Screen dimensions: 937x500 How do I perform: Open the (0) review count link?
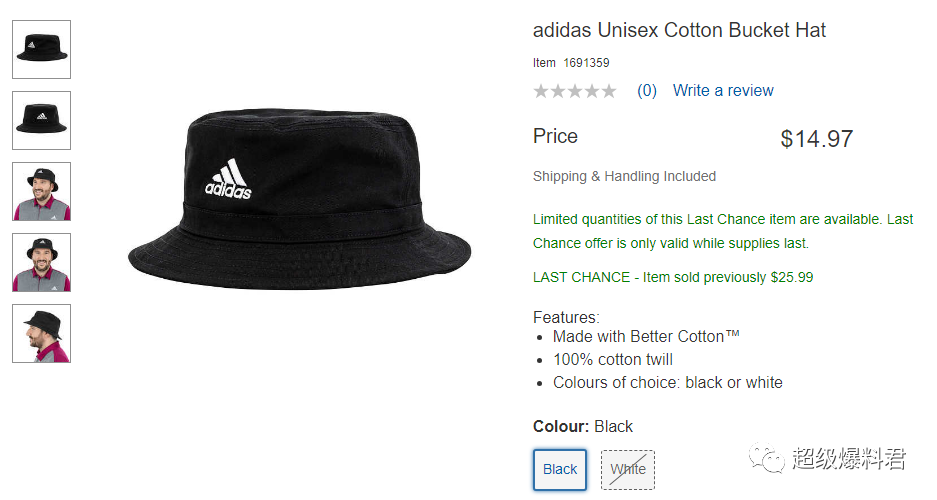(x=647, y=91)
